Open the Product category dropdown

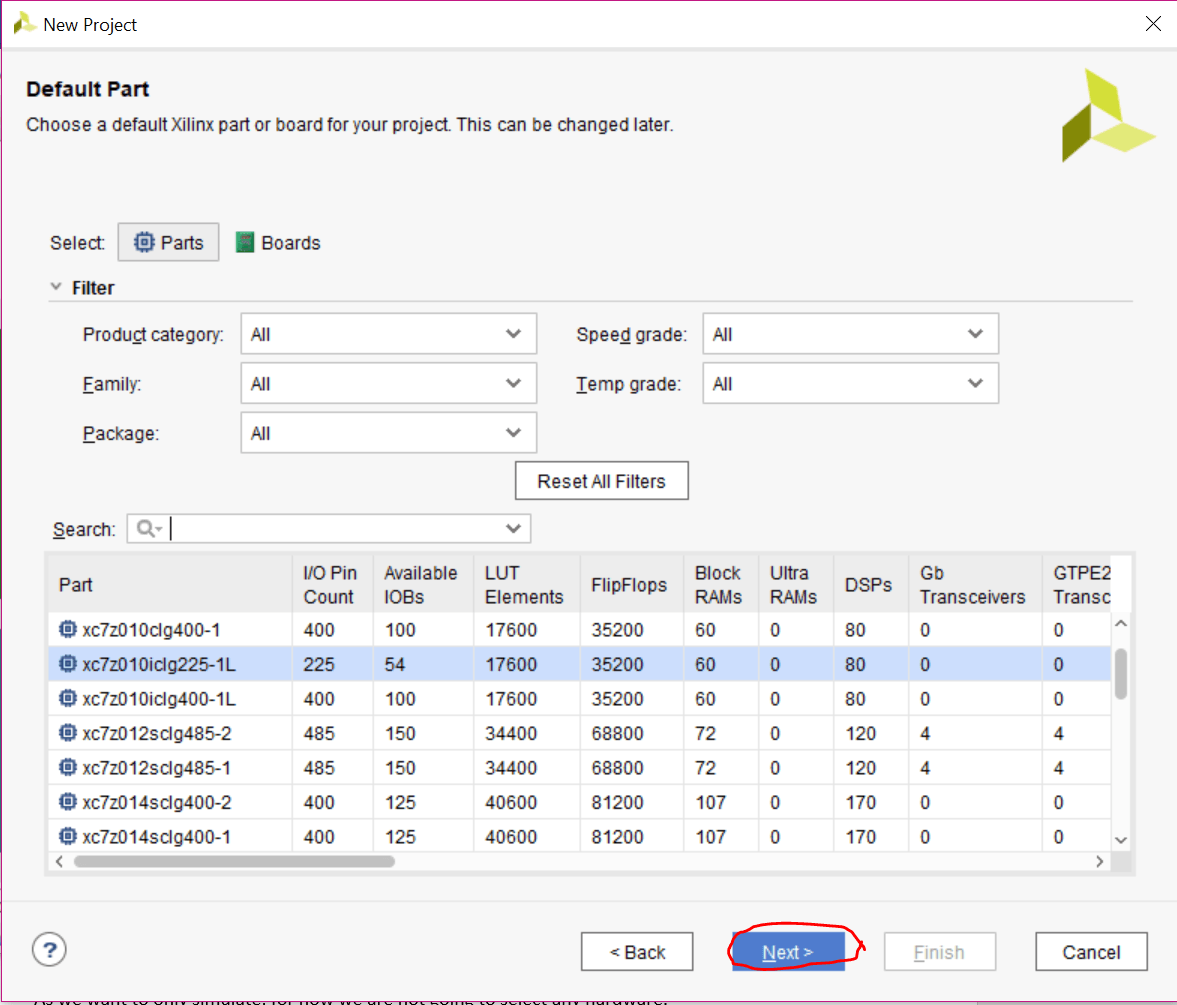coord(388,334)
